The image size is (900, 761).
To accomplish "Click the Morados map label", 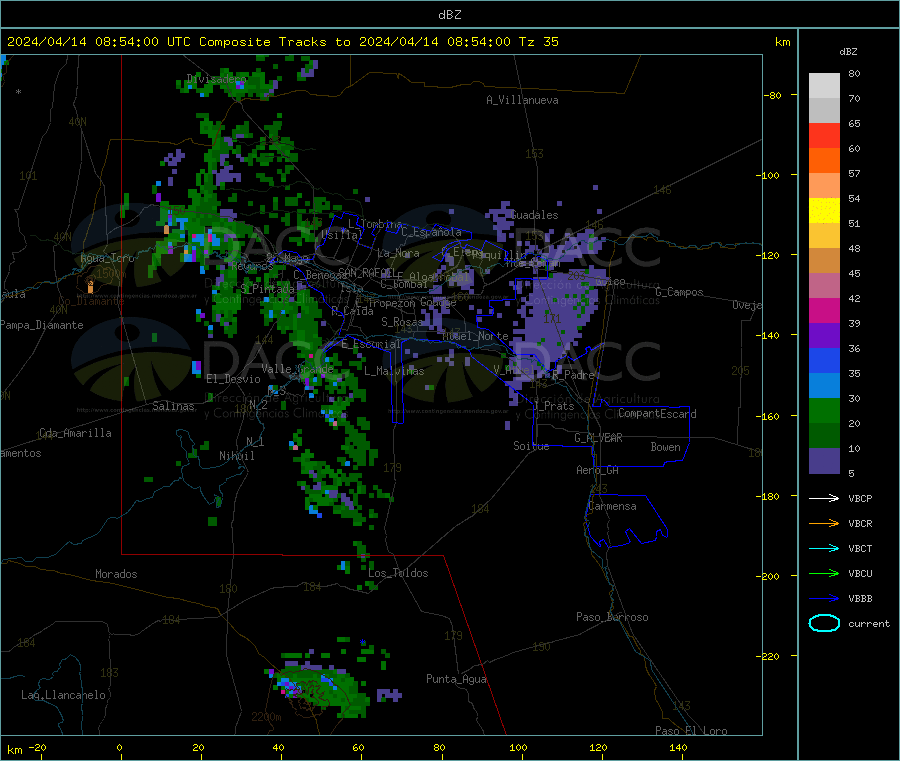I will tap(116, 574).
